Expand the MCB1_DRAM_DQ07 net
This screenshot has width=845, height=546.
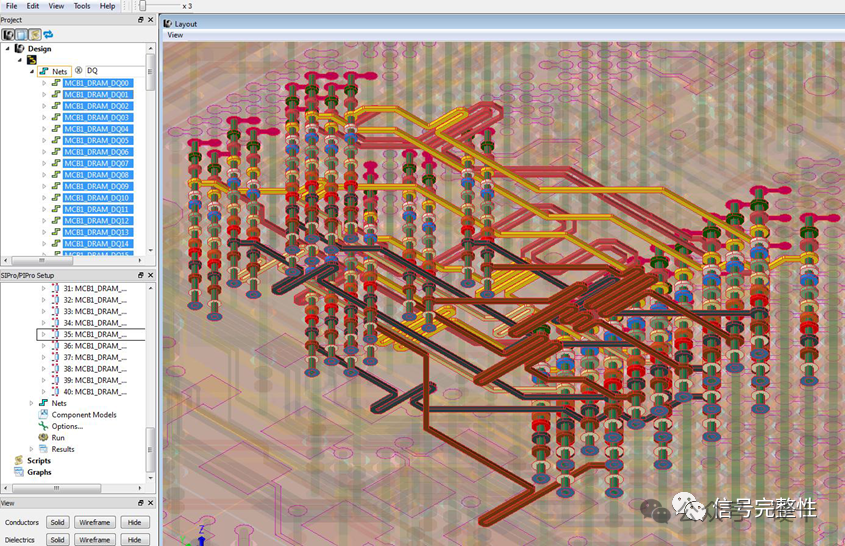point(44,164)
